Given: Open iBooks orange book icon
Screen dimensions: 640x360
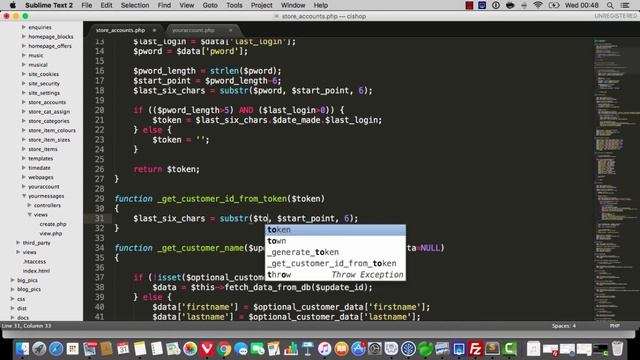Looking at the screenshot, I should (x=341, y=349).
